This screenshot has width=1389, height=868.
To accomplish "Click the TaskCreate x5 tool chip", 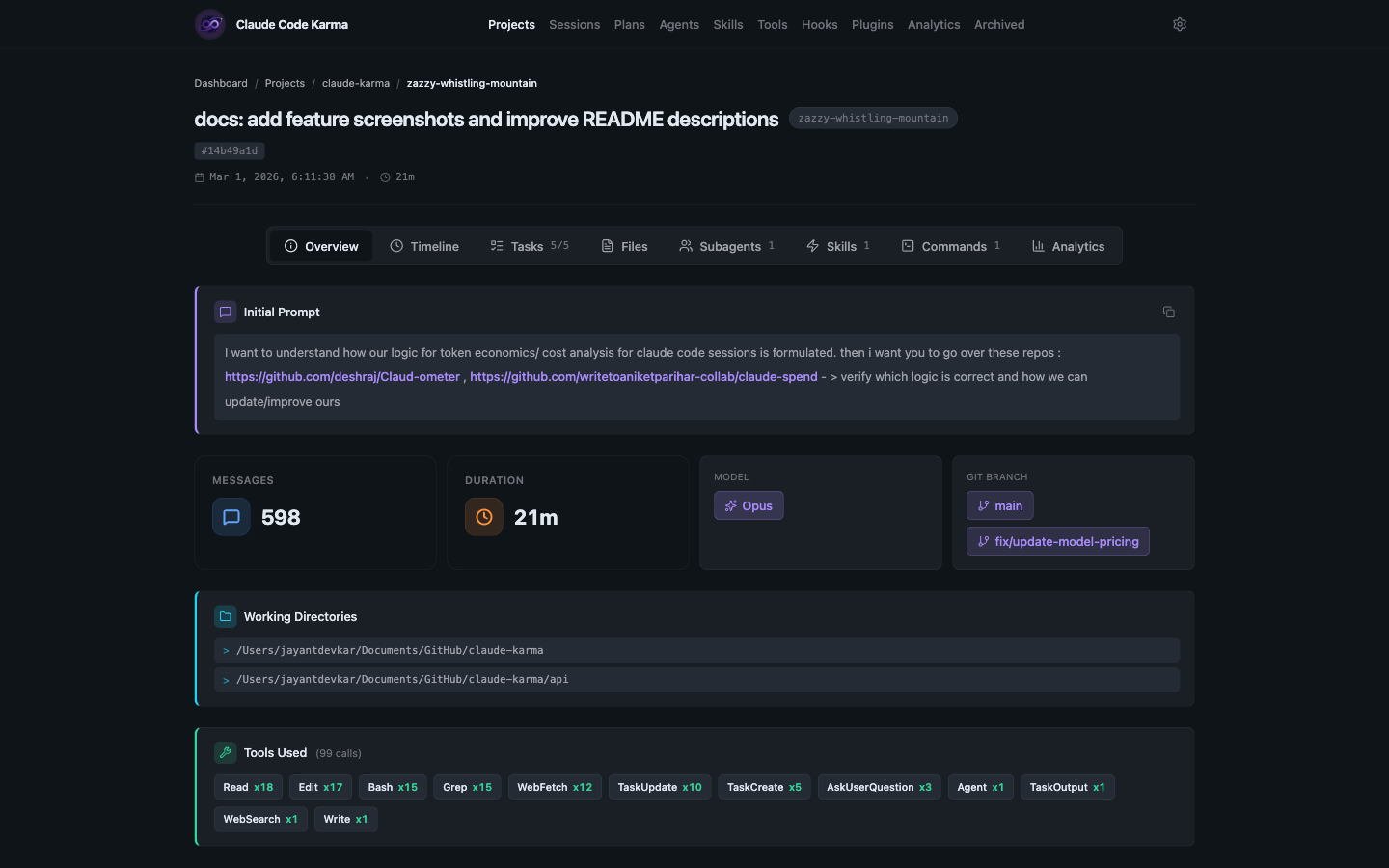I will pos(764,787).
